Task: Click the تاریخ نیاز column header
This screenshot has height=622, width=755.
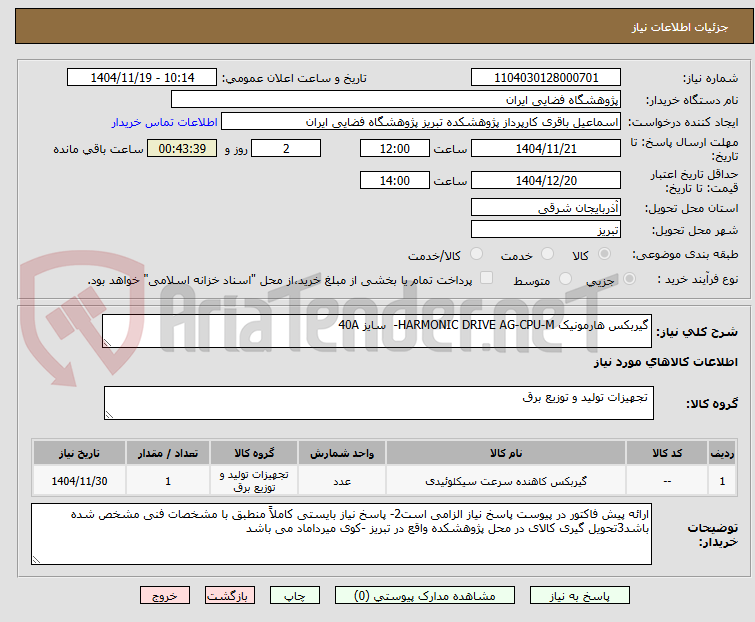Action: [x=79, y=453]
